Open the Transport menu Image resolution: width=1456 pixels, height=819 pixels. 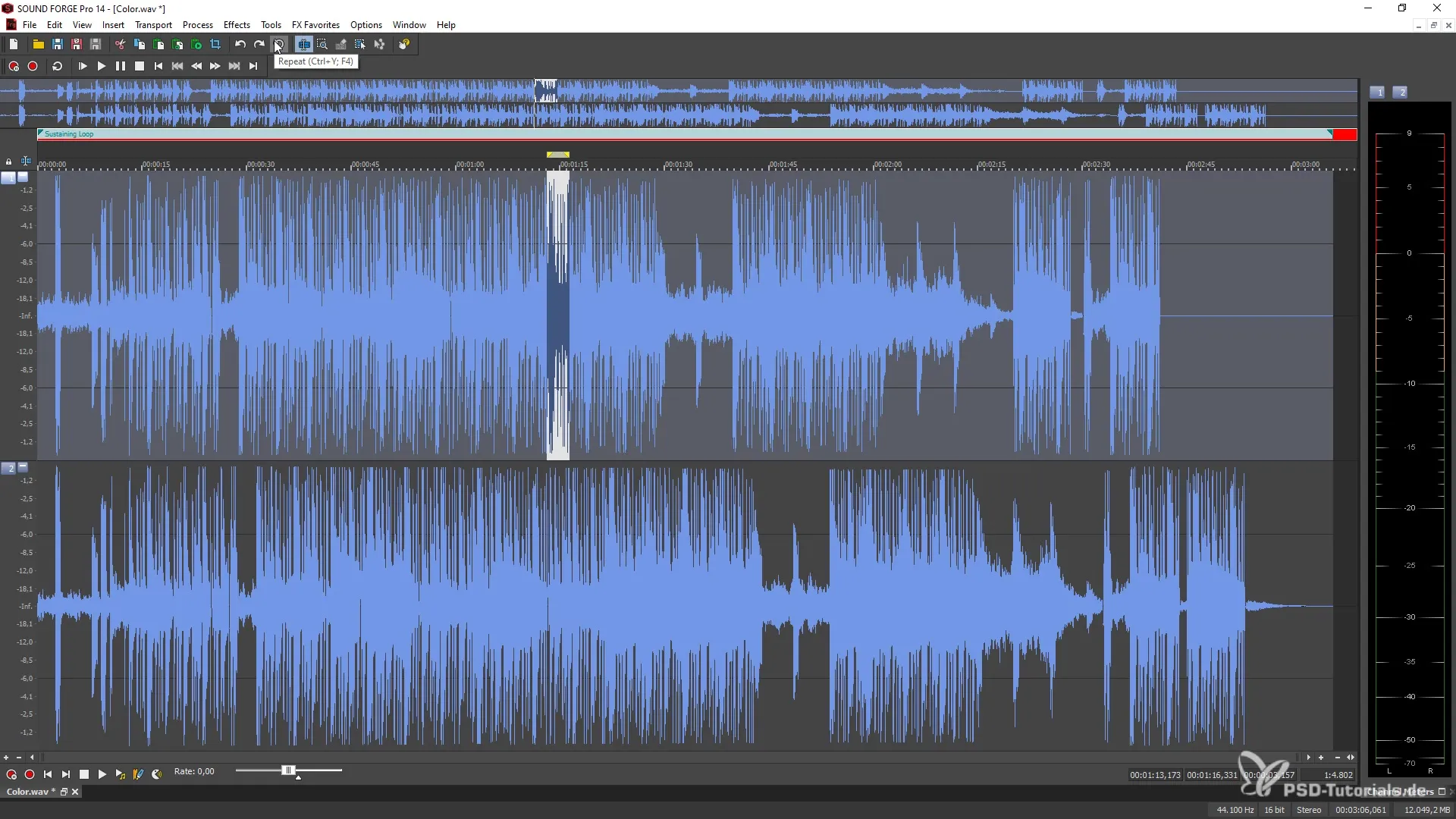tap(153, 25)
